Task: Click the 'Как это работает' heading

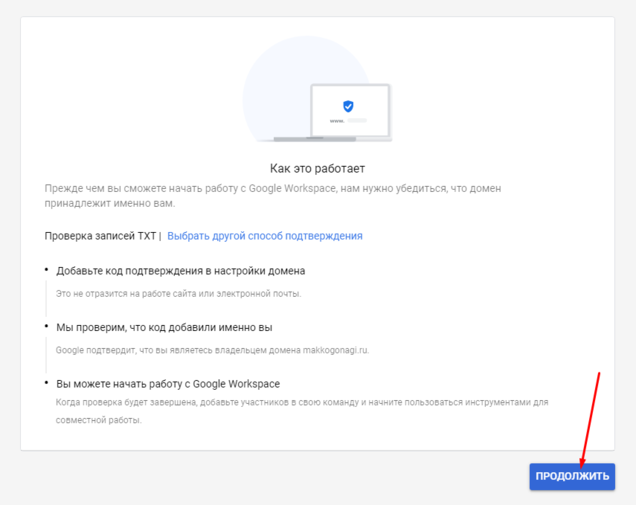Action: [x=318, y=169]
